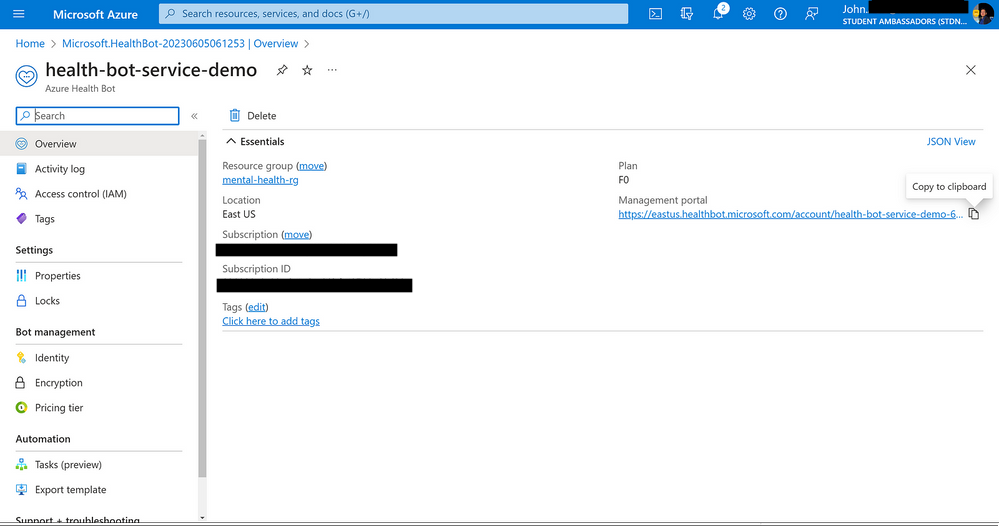Click the Activity log icon
This screenshot has height=526, width=999.
21,169
